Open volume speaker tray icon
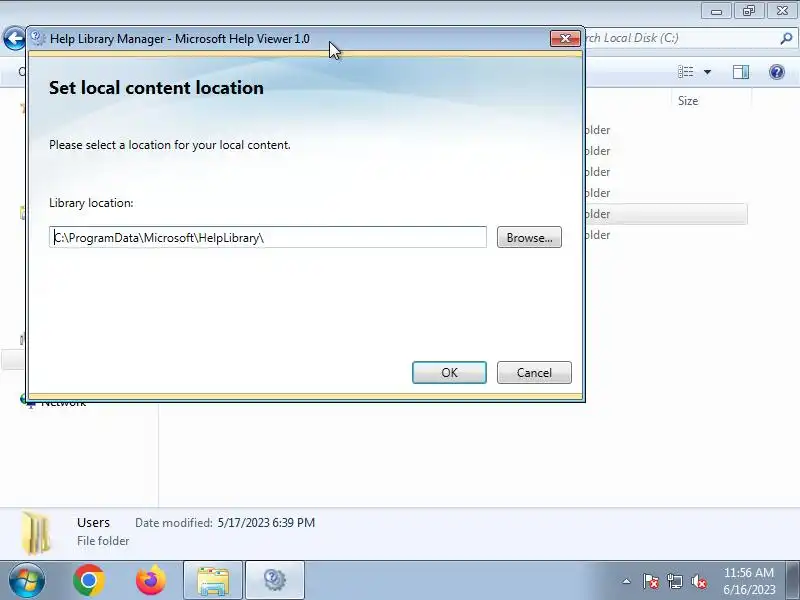Screen dimensions: 800x600 click(698, 581)
